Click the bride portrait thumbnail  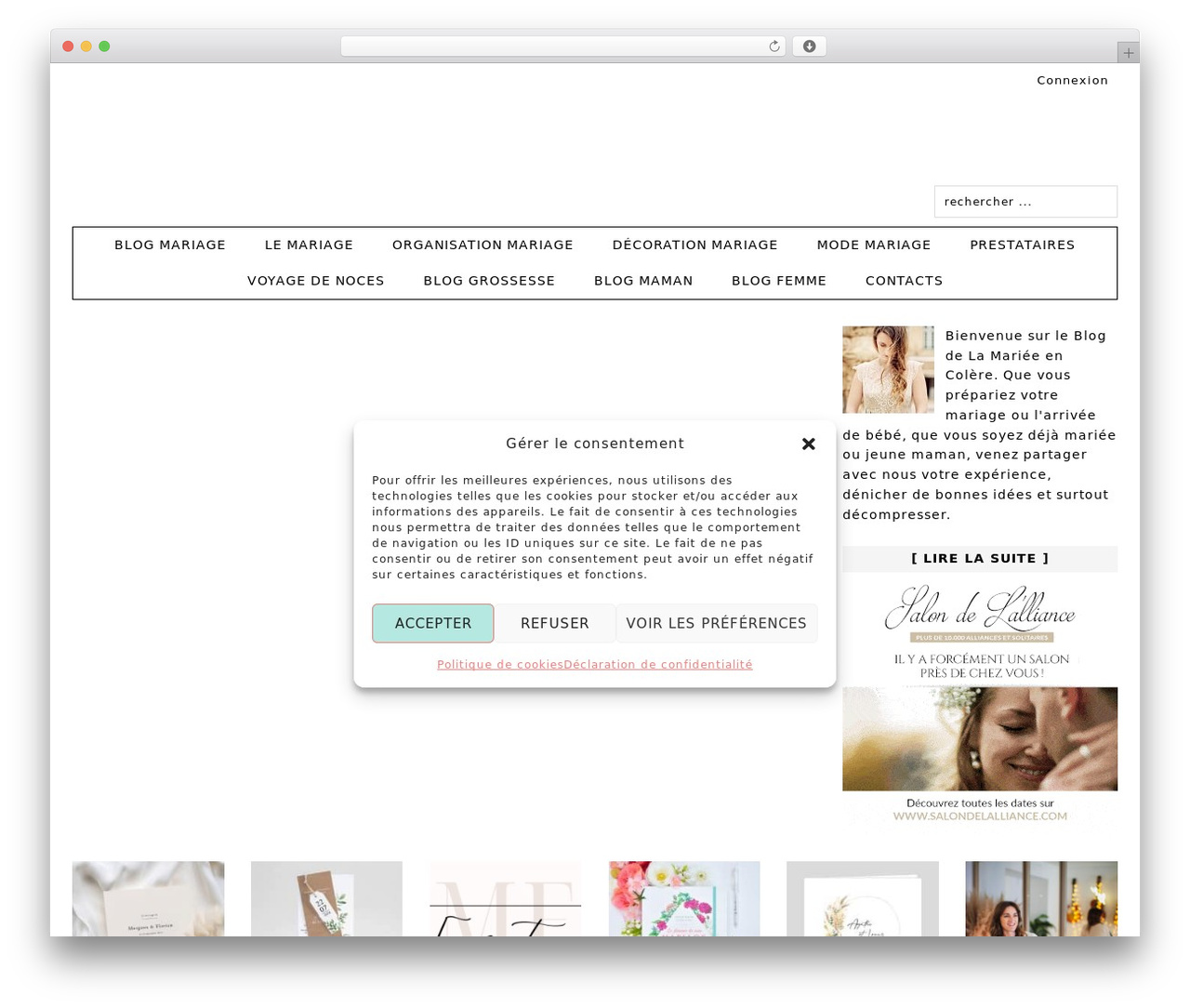click(888, 369)
